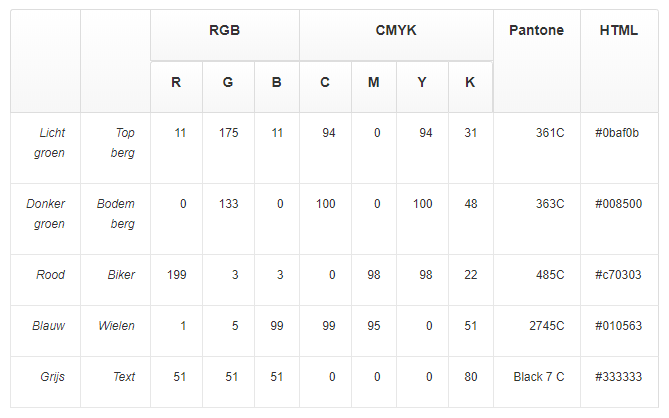Select the Donker groen row label
Image resolution: width=669 pixels, height=418 pixels.
click(x=47, y=214)
